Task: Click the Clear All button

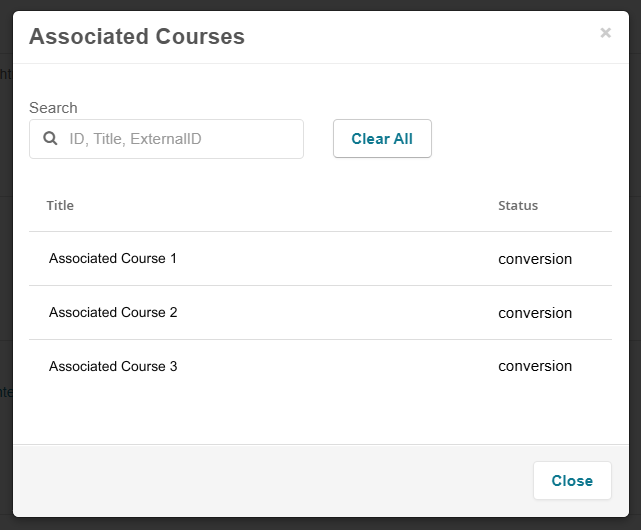Action: (x=382, y=139)
